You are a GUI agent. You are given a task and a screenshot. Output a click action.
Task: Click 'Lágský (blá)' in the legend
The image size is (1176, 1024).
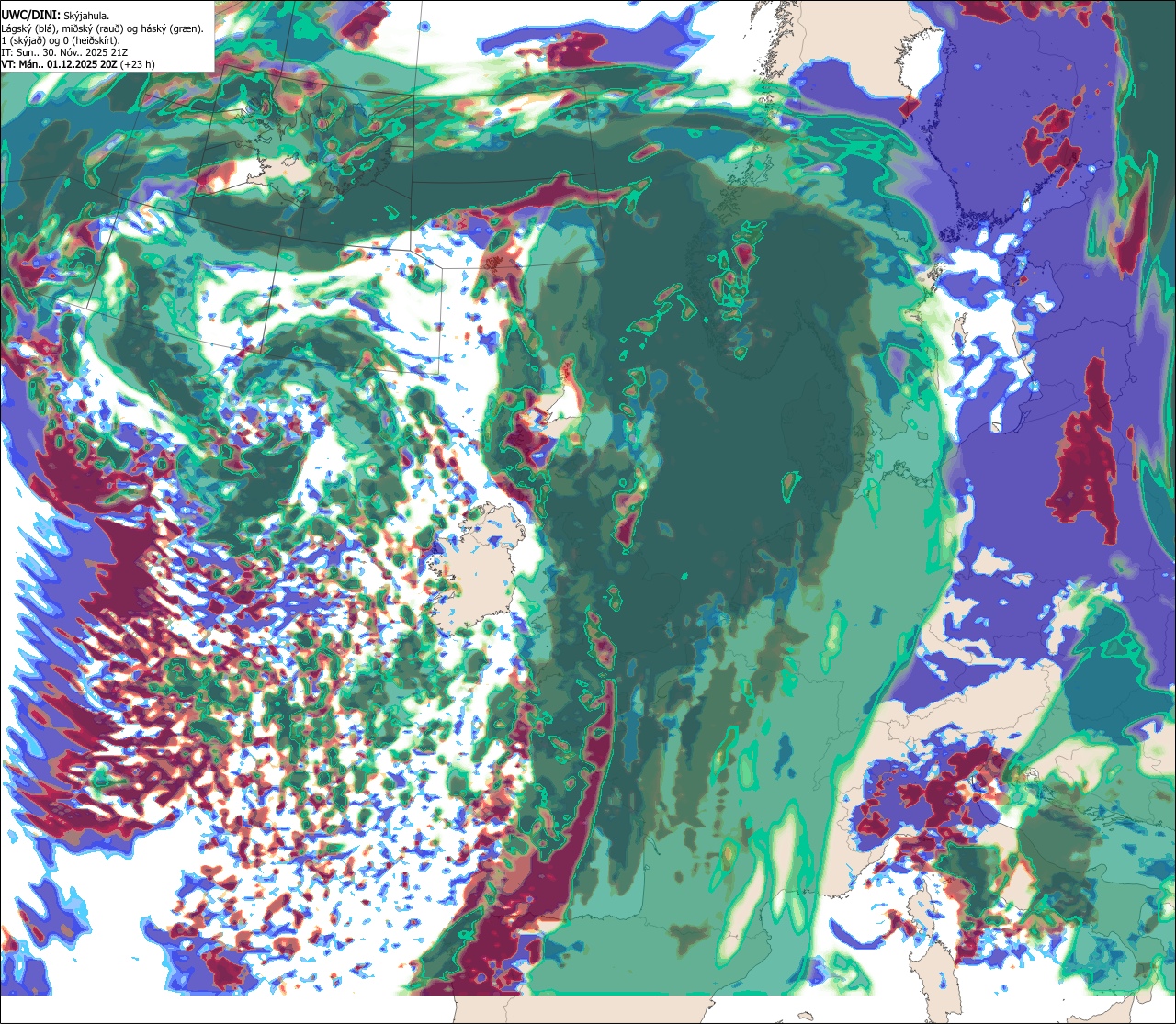tap(28, 29)
